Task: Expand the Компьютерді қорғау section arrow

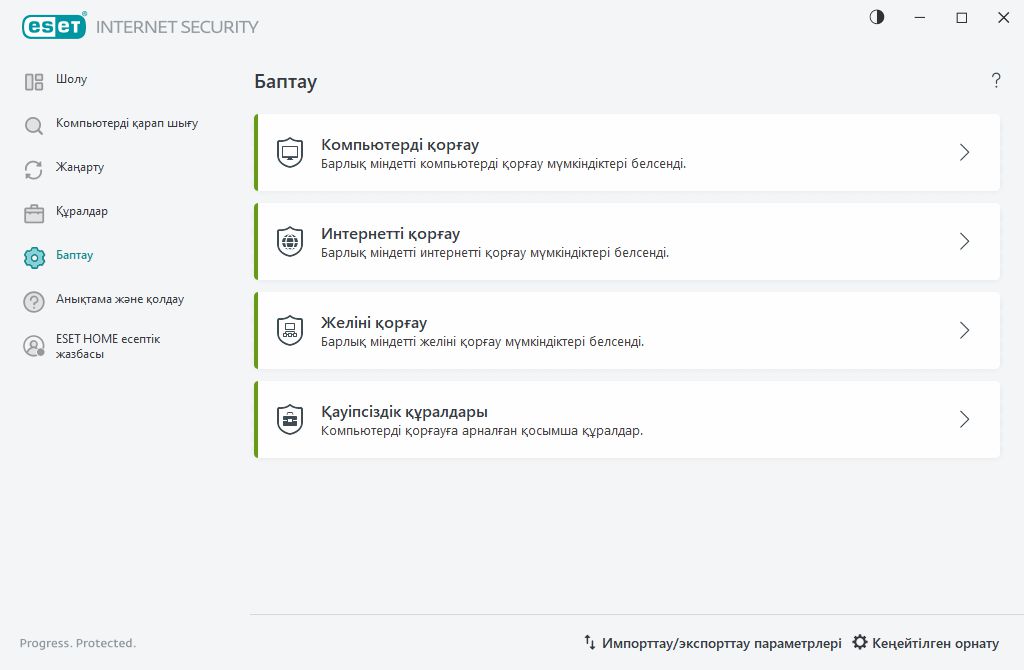Action: click(964, 152)
